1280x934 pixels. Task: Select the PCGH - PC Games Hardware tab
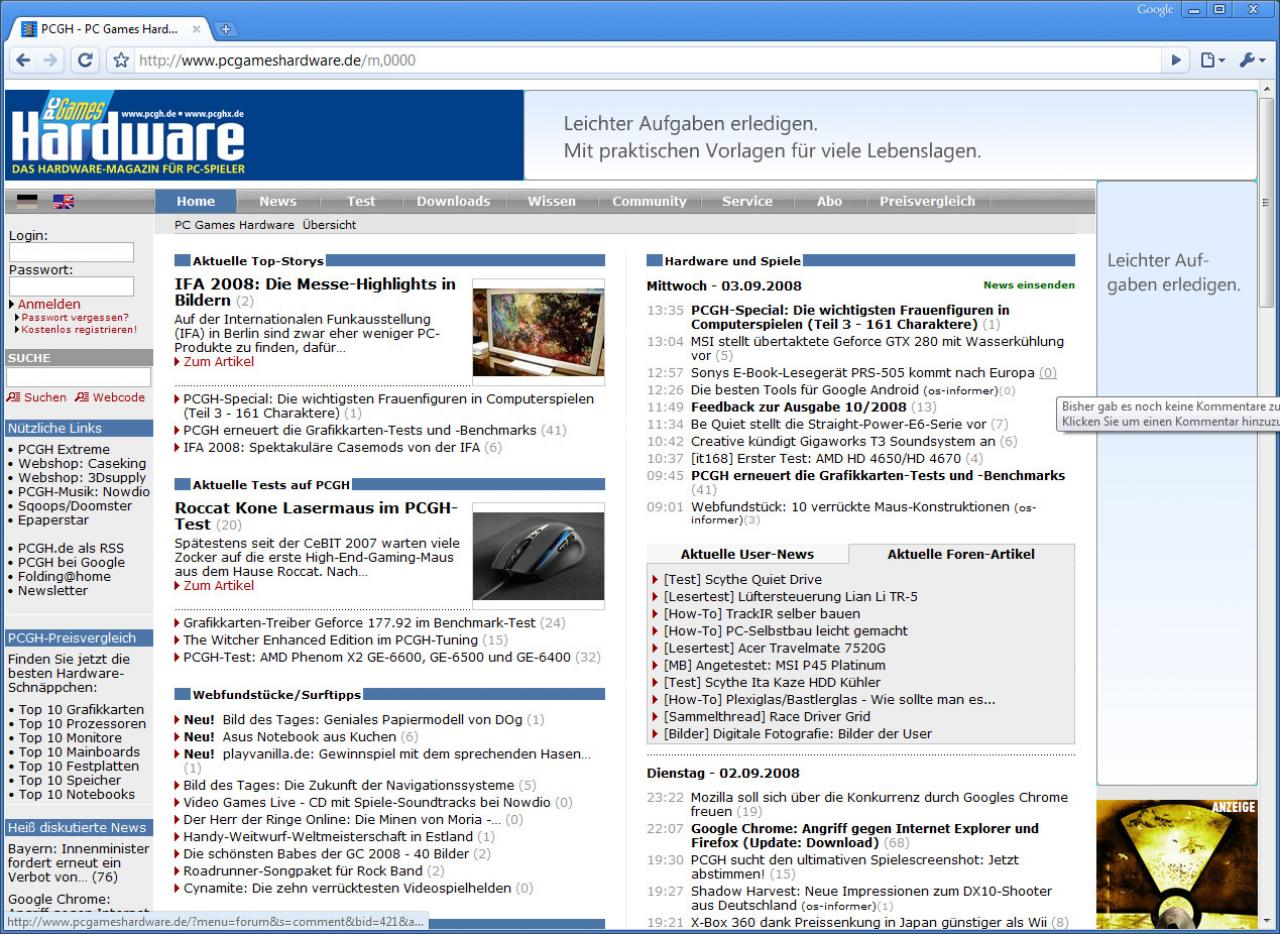pos(108,29)
